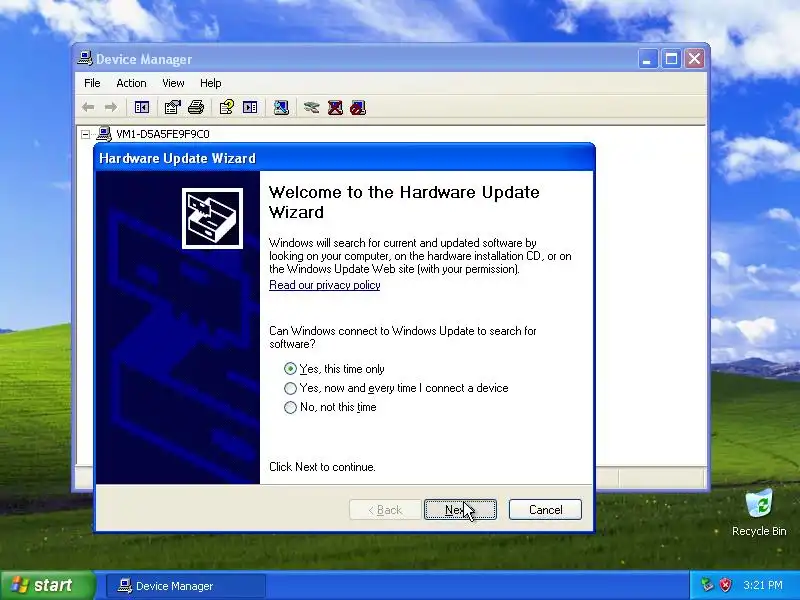Click the Safely Remove Hardware tray icon
Screen dimensions: 800x600
pos(707,585)
